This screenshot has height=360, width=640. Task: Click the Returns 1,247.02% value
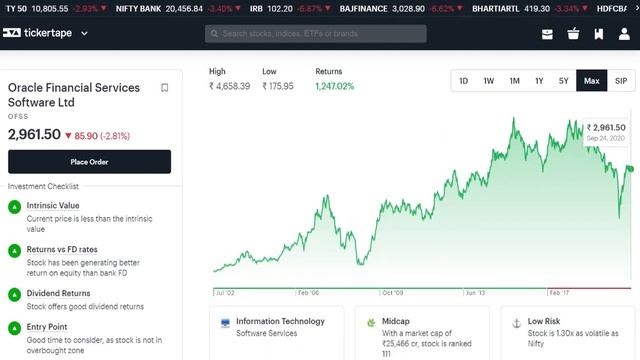[x=334, y=87]
